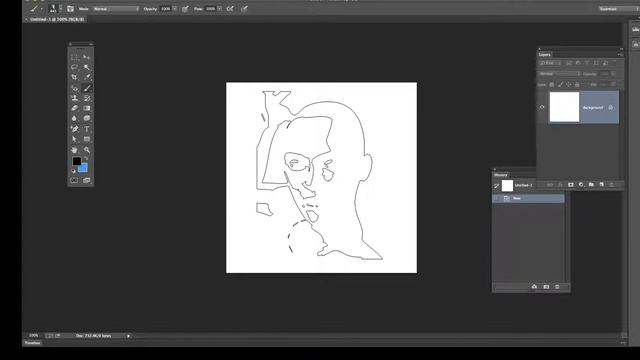Select the Eraser tool
The image size is (640, 360).
74,108
